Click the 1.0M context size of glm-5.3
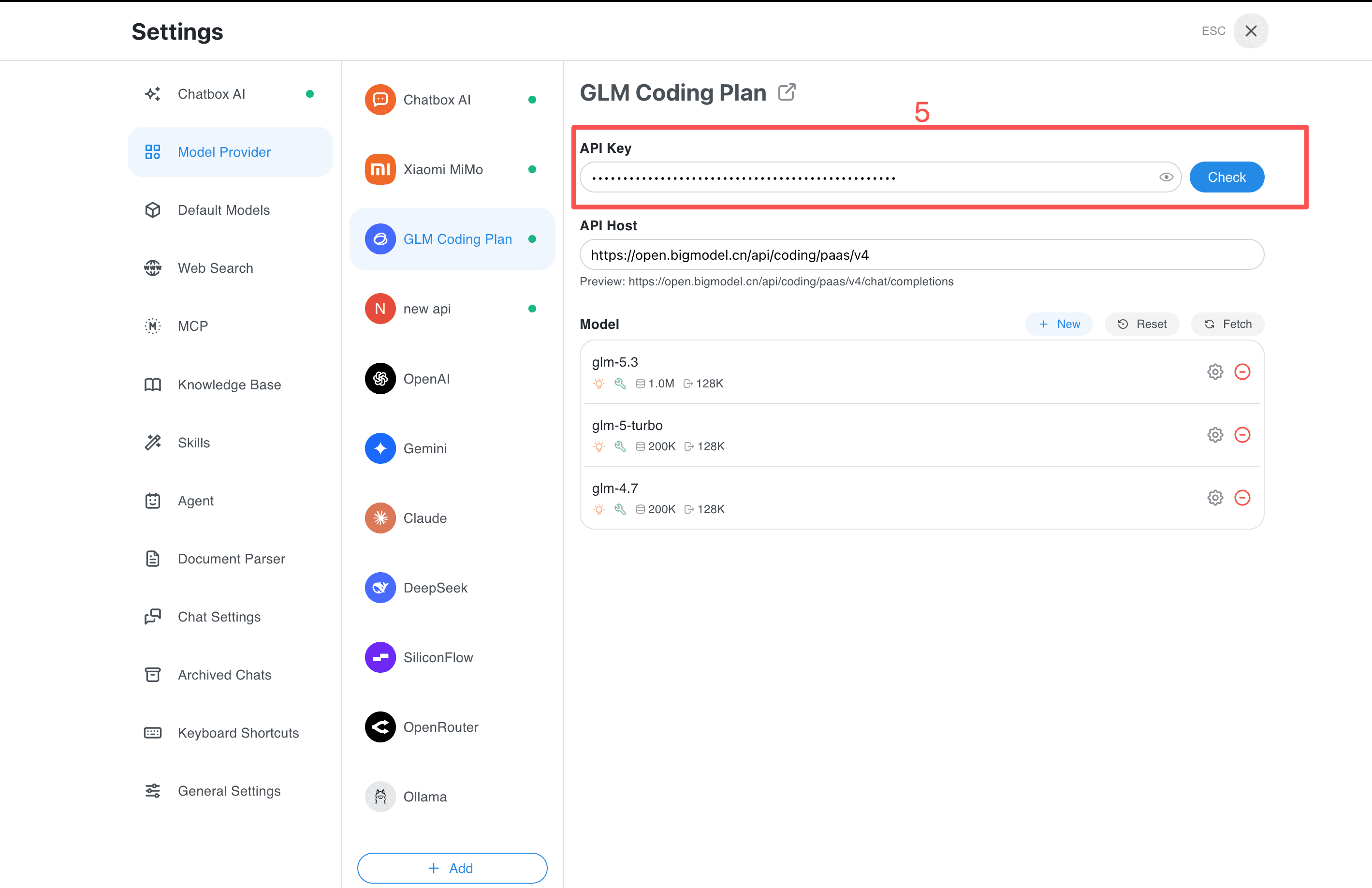Screen dimensions: 1372x888 coord(661,384)
